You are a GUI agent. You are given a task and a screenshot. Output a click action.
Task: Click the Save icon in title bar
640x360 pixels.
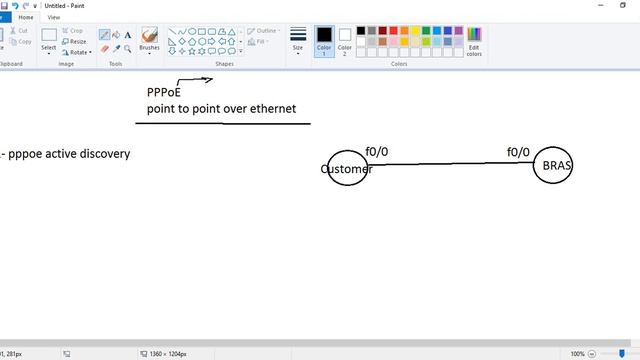pos(4,6)
